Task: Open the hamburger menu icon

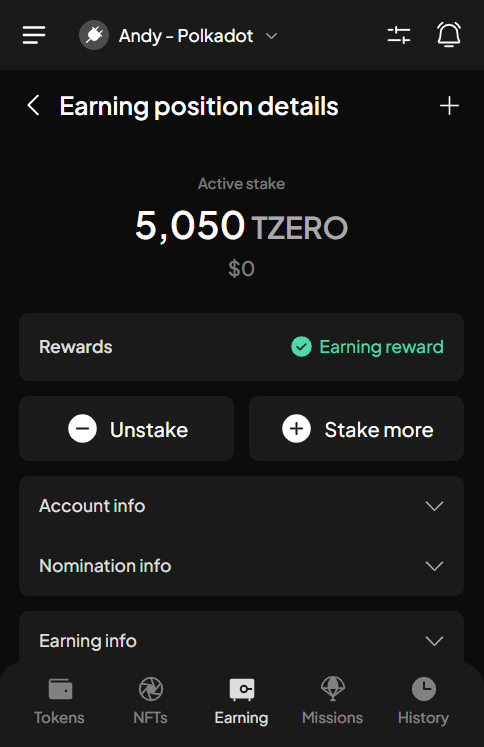Action: pyautogui.click(x=34, y=35)
